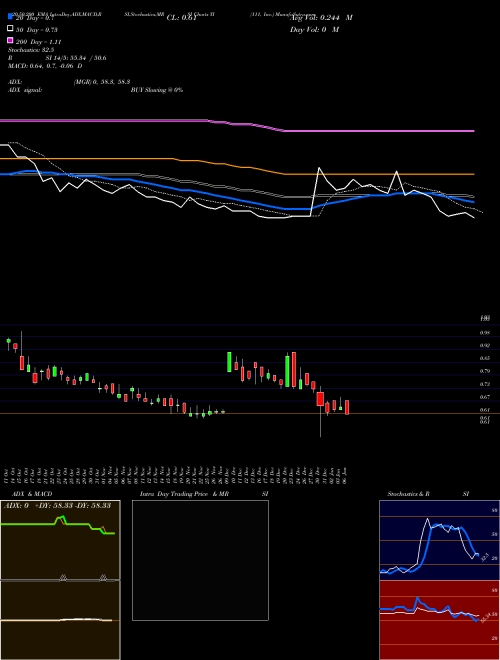This screenshot has height=660, width=500.
Task: Click the 'Intra Day Trading Price & MR' title
Action: (x=184, y=494)
